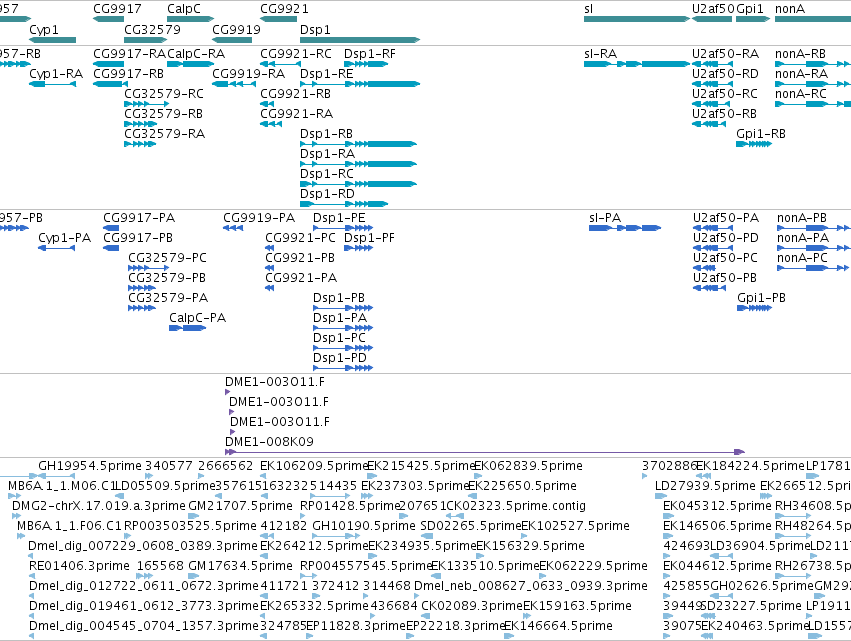
Task: Select CDS feature U2af50-PB
Action: coord(709,288)
